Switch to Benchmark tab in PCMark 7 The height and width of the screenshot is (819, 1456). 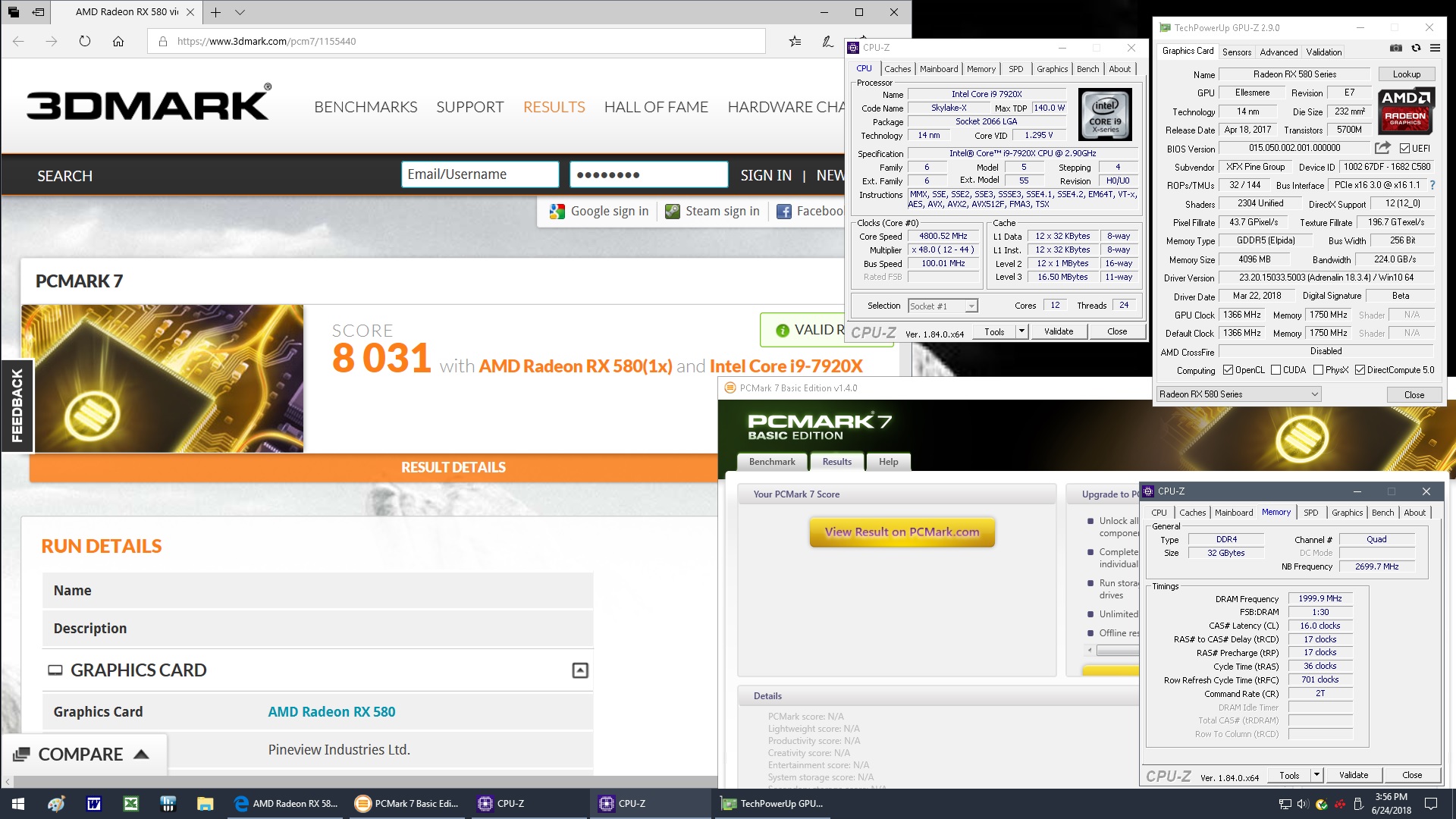(x=772, y=462)
